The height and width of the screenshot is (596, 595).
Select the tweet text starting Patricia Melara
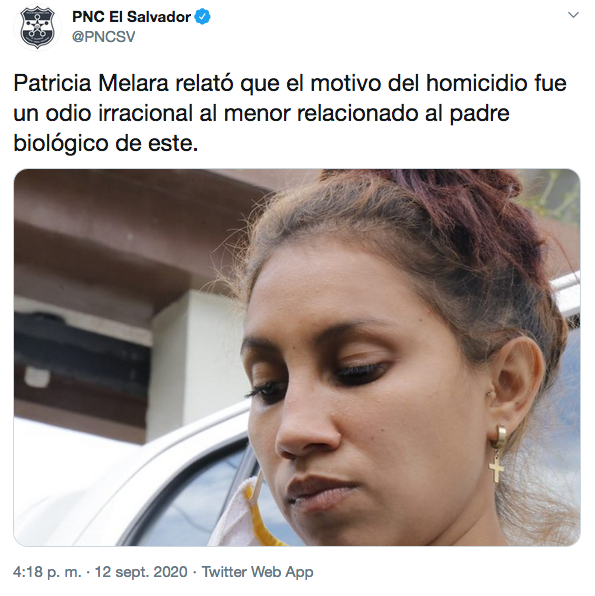[290, 113]
